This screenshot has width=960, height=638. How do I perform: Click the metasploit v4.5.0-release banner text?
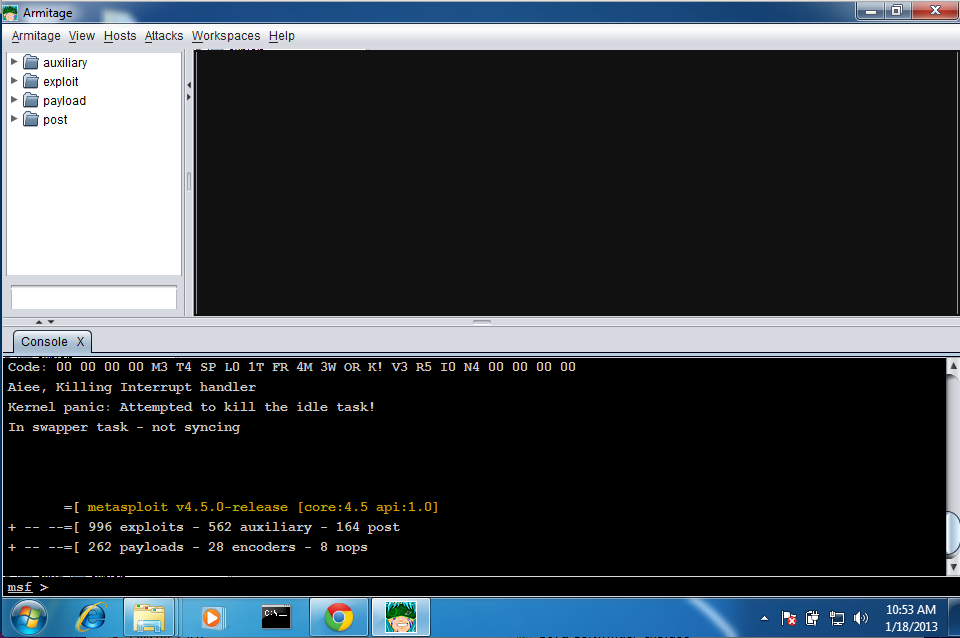[x=263, y=507]
